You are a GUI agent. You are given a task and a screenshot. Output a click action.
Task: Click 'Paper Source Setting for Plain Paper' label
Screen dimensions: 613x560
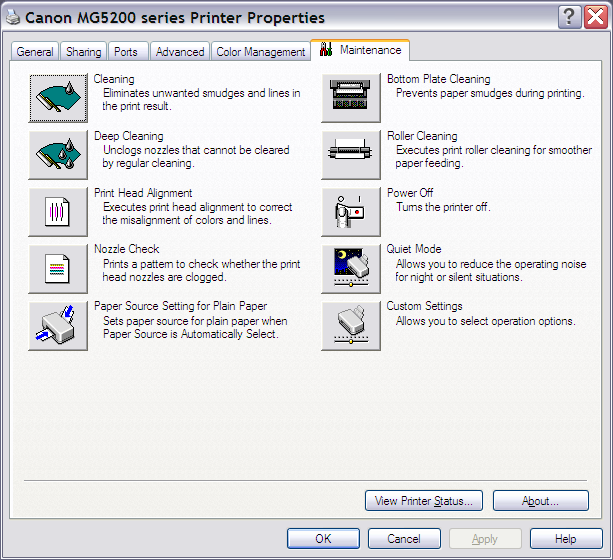pos(181,306)
